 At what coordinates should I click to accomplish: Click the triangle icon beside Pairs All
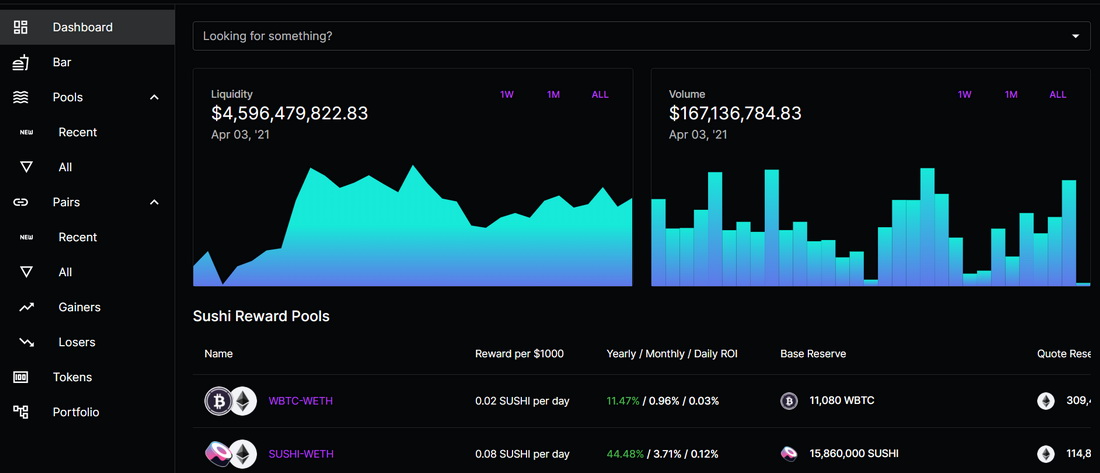tap(26, 272)
